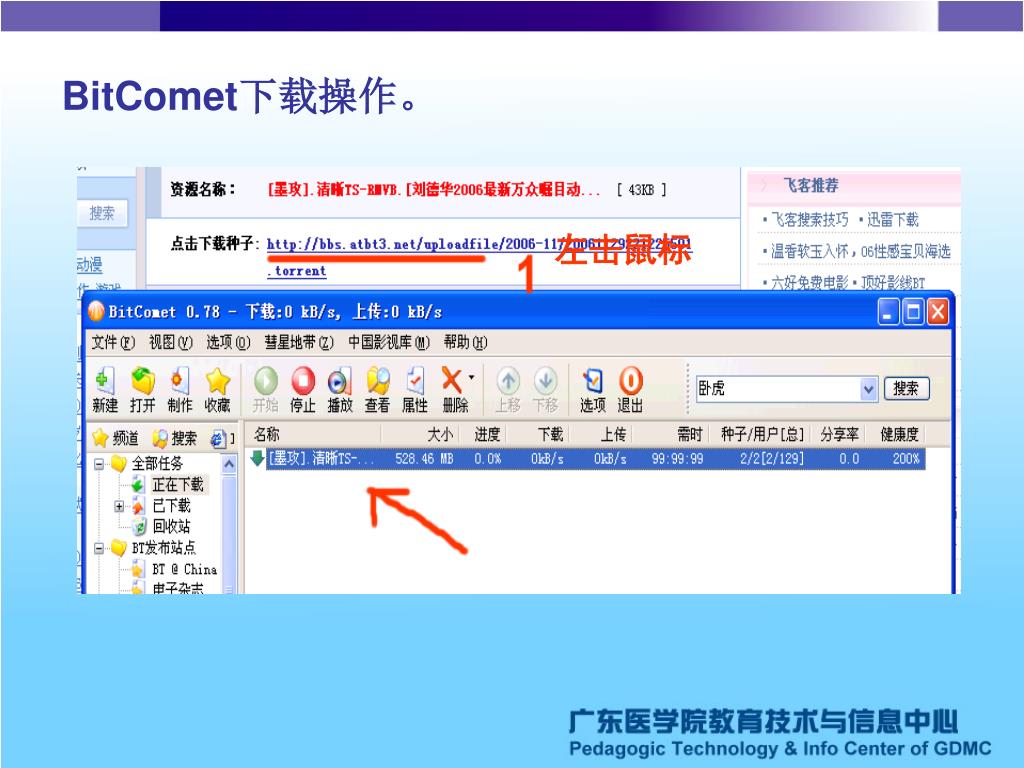1024x768 pixels.
Task: Click the 搜索 button on the webpage behind
Action: click(x=101, y=213)
